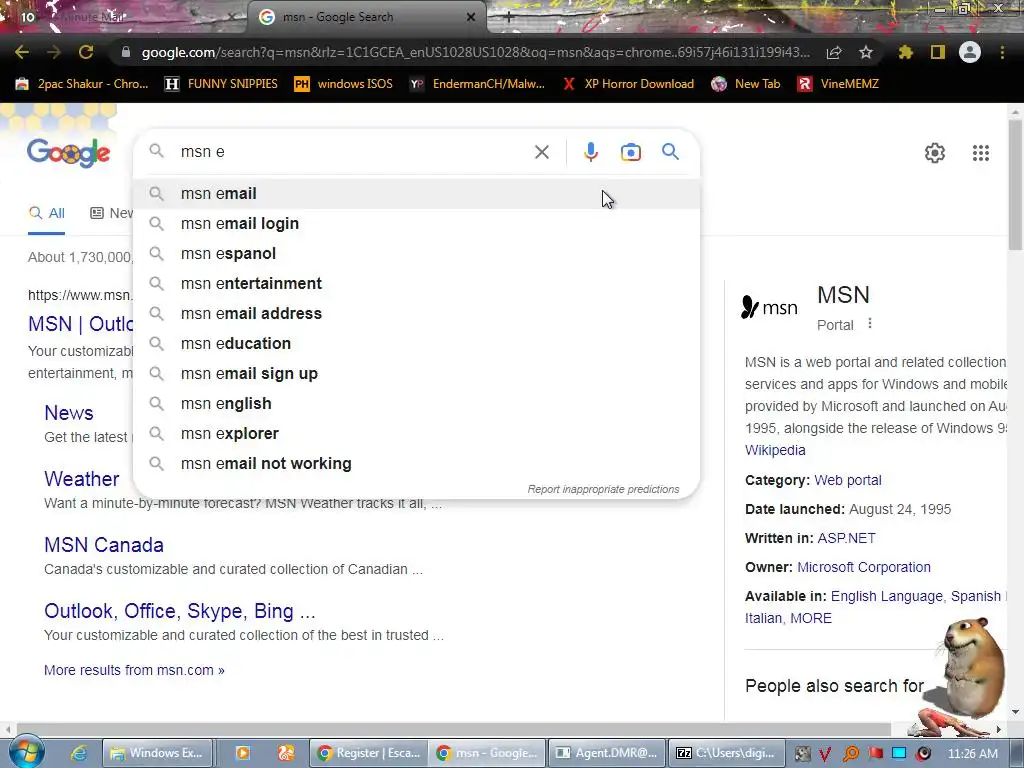Bookmark this page with the star icon
The image size is (1024, 768).
(866, 52)
